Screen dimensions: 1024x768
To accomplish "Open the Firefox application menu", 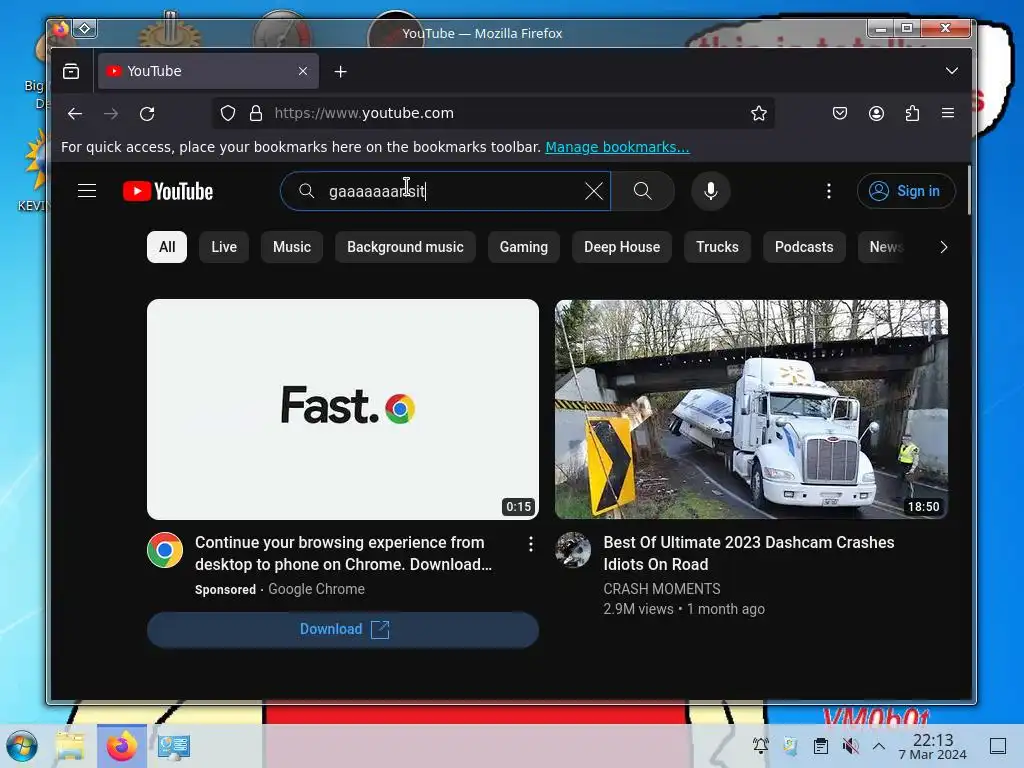I will click(x=948, y=114).
